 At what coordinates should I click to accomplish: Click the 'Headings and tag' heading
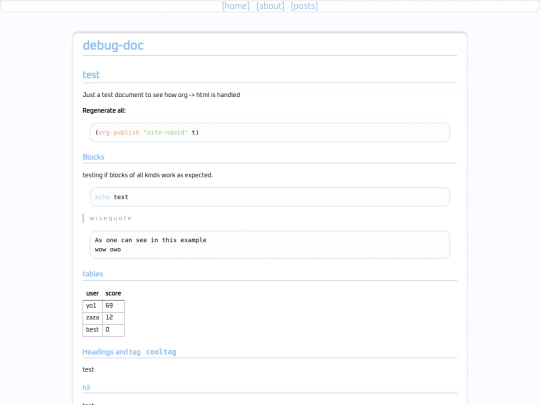112,352
